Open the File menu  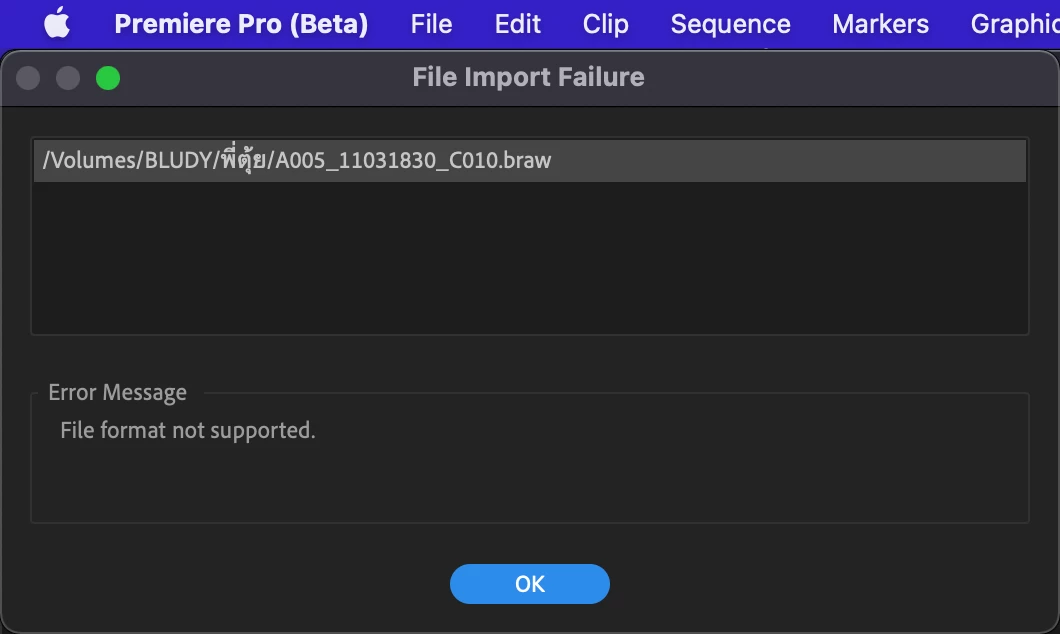pos(431,24)
